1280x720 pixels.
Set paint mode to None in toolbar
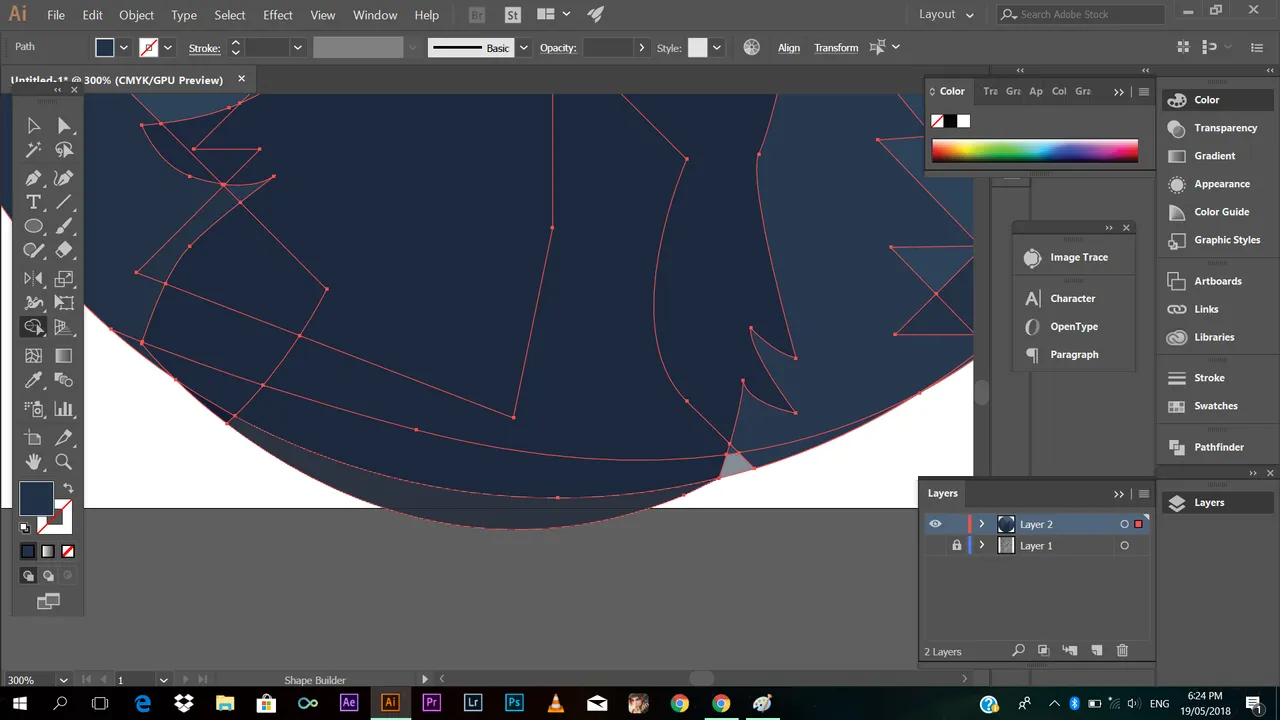[x=68, y=551]
